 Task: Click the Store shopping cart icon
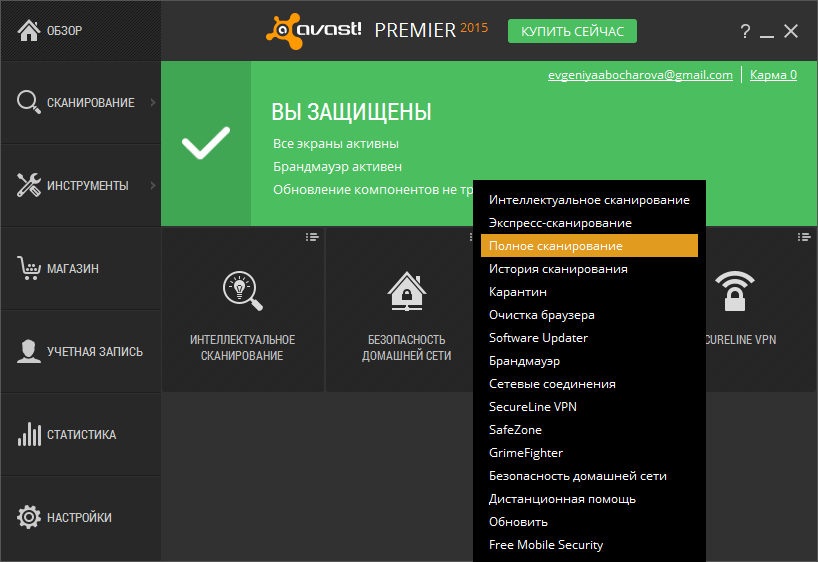click(x=29, y=268)
